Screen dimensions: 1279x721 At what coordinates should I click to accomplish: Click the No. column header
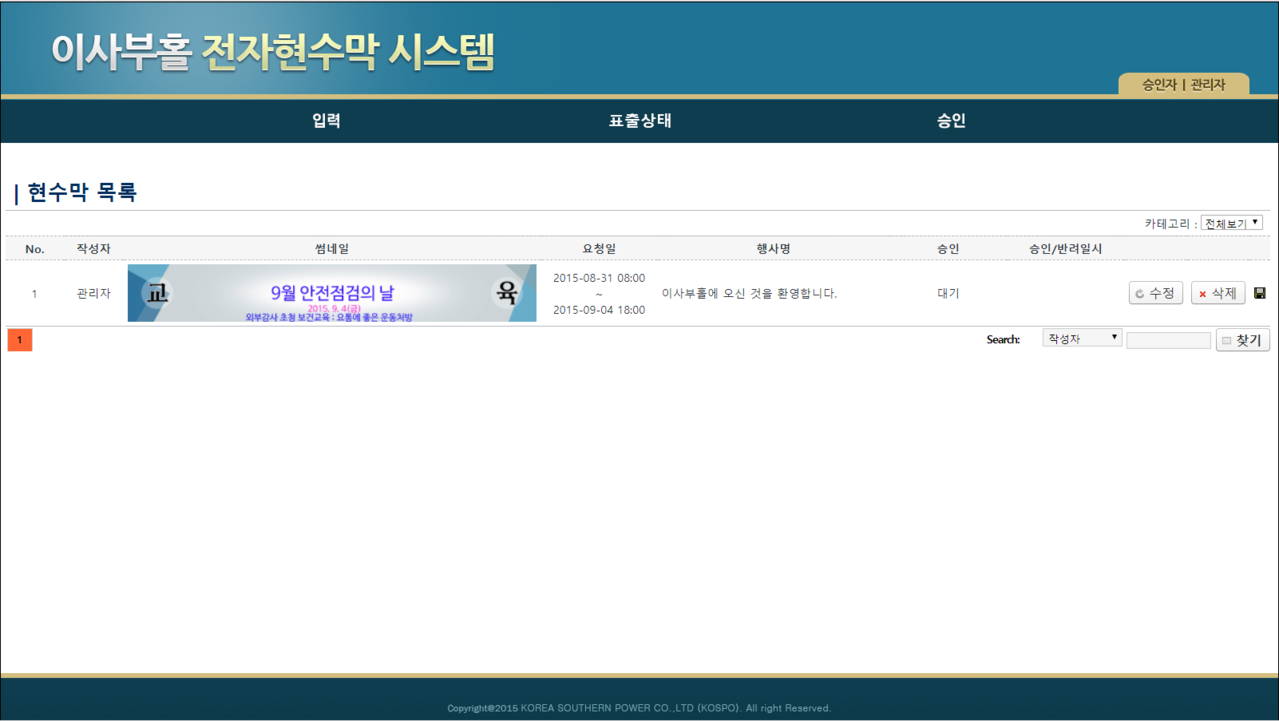35,249
